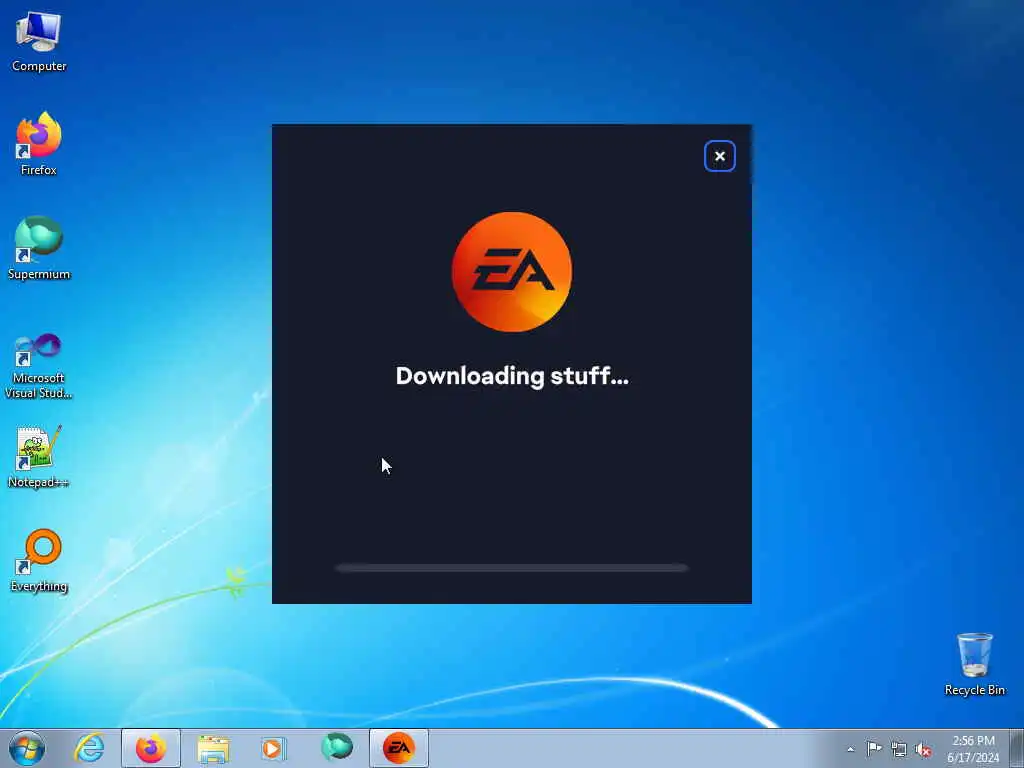
Task: Click the EA logo in installer
Action: coord(512,272)
